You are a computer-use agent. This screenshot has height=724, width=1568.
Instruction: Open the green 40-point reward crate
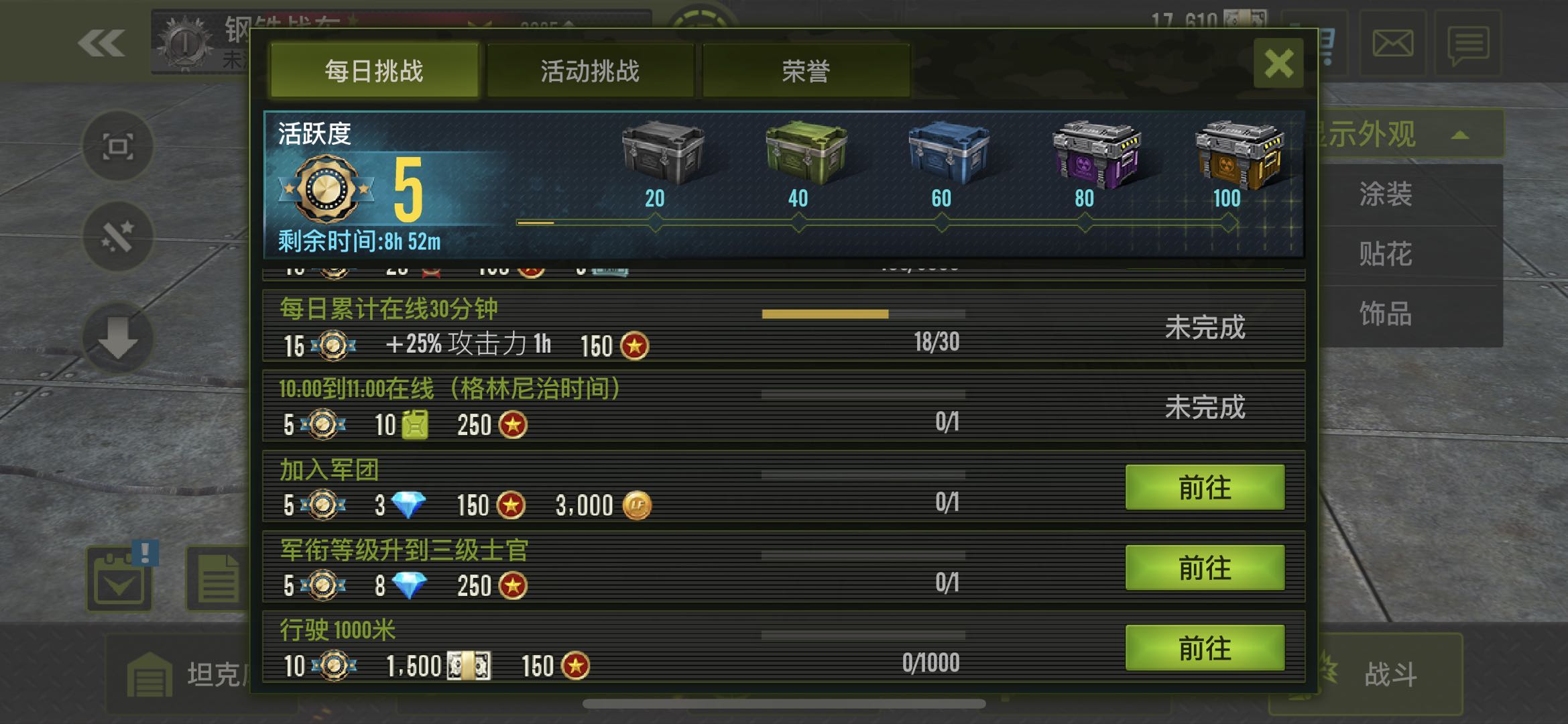tap(806, 153)
